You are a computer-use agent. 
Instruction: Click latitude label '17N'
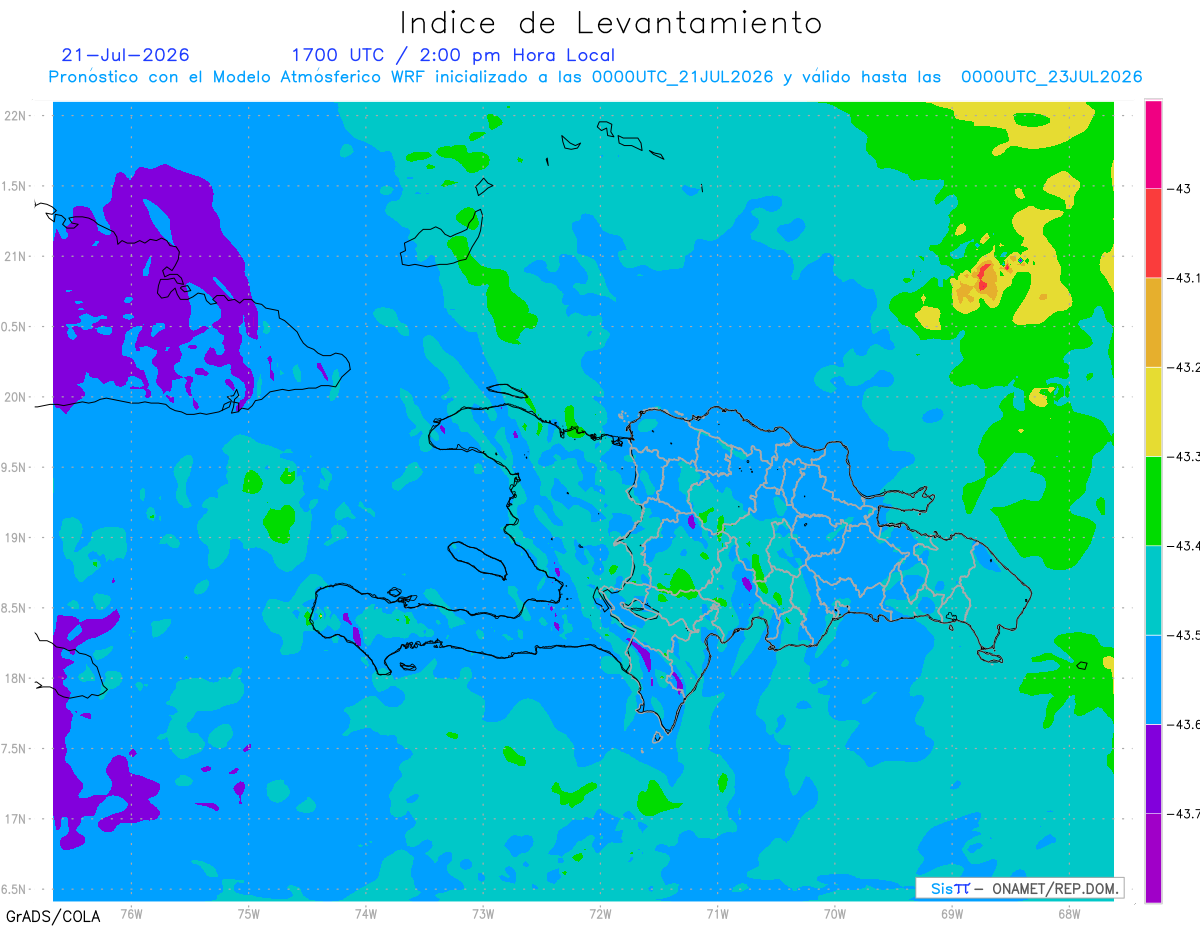[x=16, y=819]
